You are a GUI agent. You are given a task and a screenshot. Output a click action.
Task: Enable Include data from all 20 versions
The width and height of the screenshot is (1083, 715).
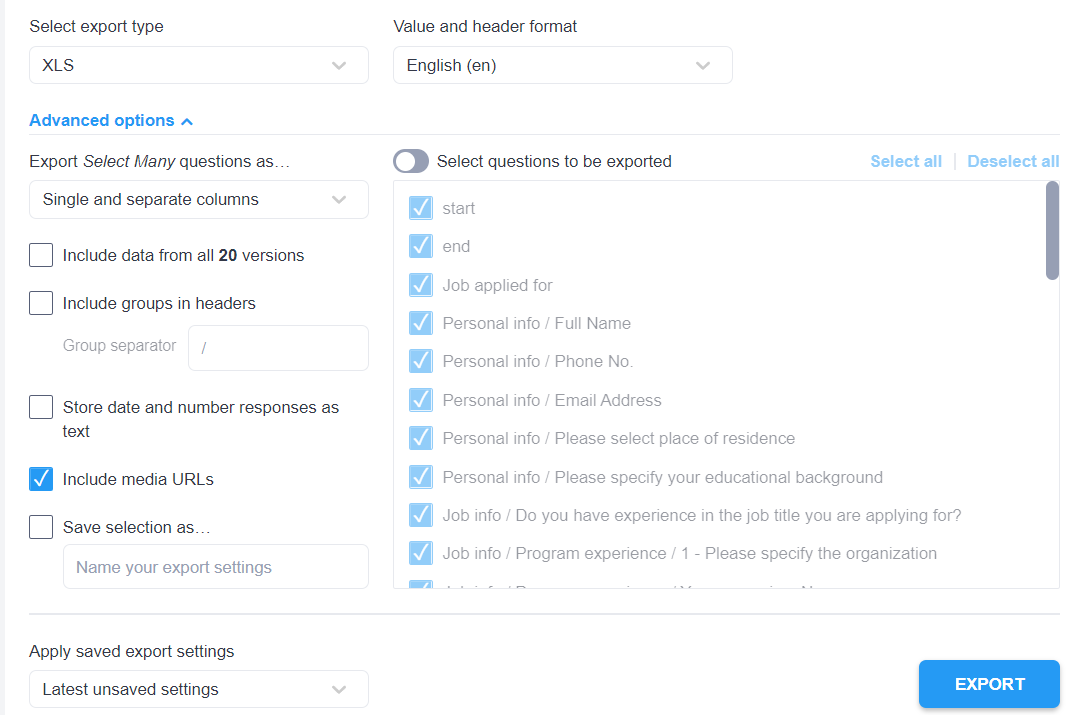pos(41,255)
